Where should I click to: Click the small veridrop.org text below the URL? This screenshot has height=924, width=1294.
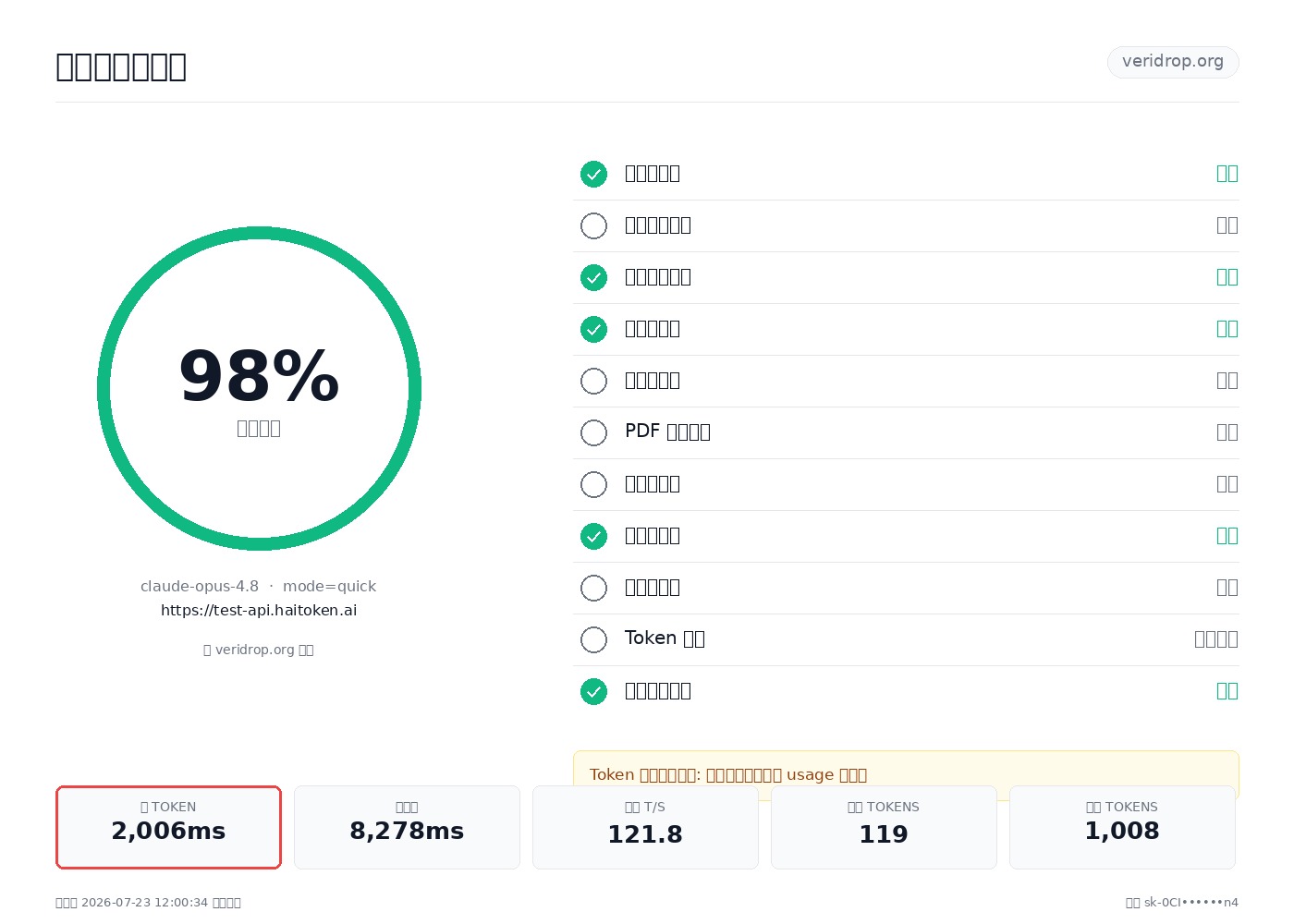point(259,650)
